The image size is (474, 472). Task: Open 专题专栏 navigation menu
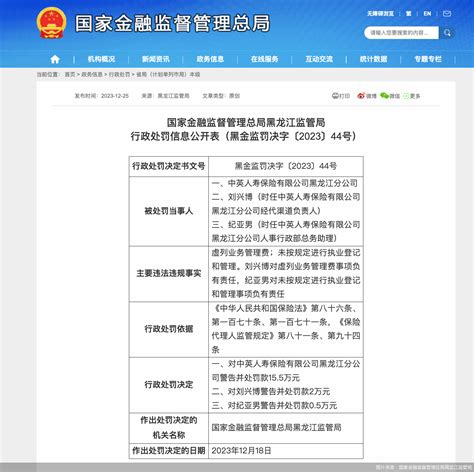tap(428, 59)
